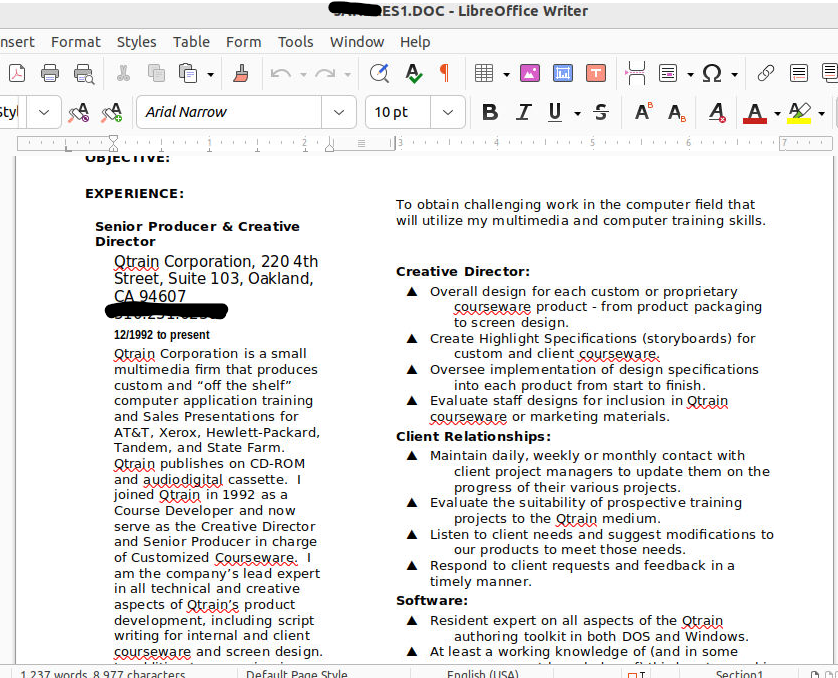Image resolution: width=838 pixels, height=678 pixels.
Task: Open Find and Replace tool
Action: pos(379,73)
